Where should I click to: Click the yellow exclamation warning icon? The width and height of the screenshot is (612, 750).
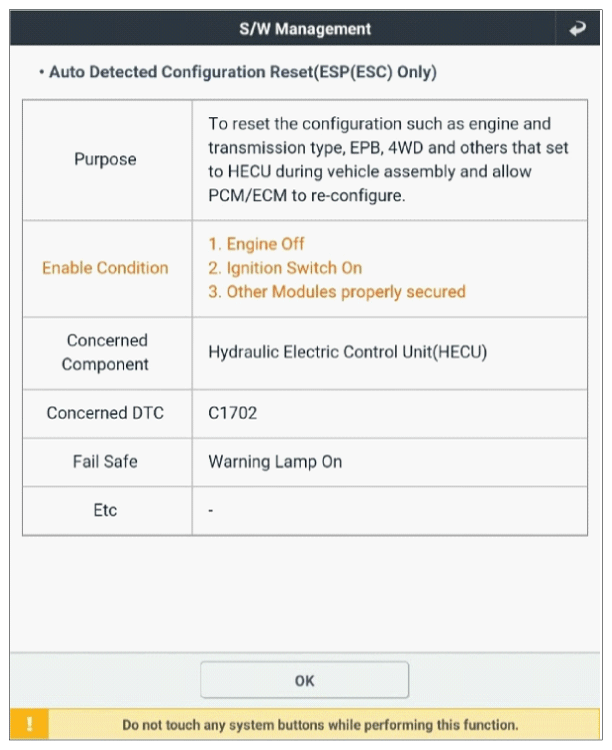pos(29,724)
